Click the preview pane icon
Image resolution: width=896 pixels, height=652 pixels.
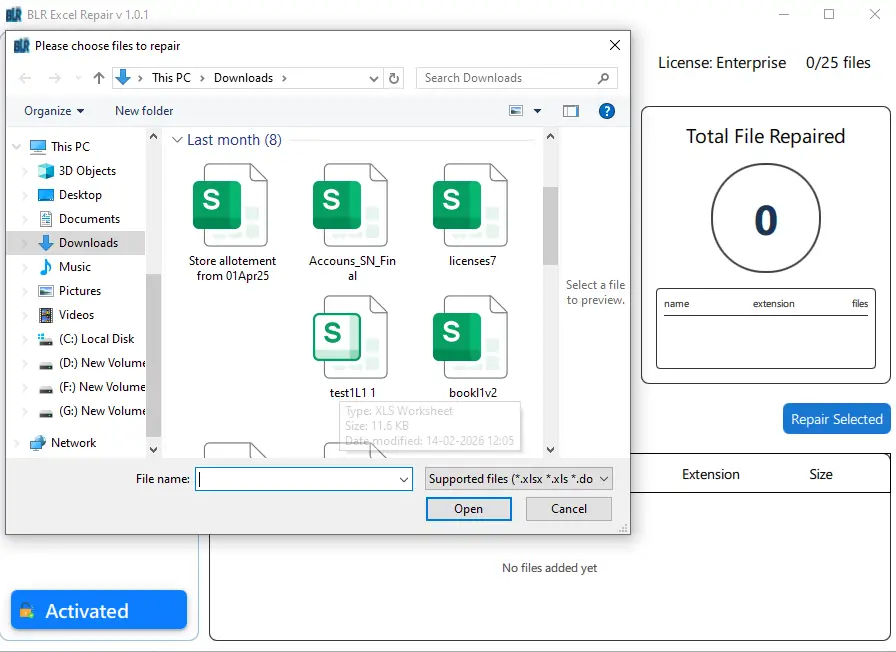(x=570, y=111)
